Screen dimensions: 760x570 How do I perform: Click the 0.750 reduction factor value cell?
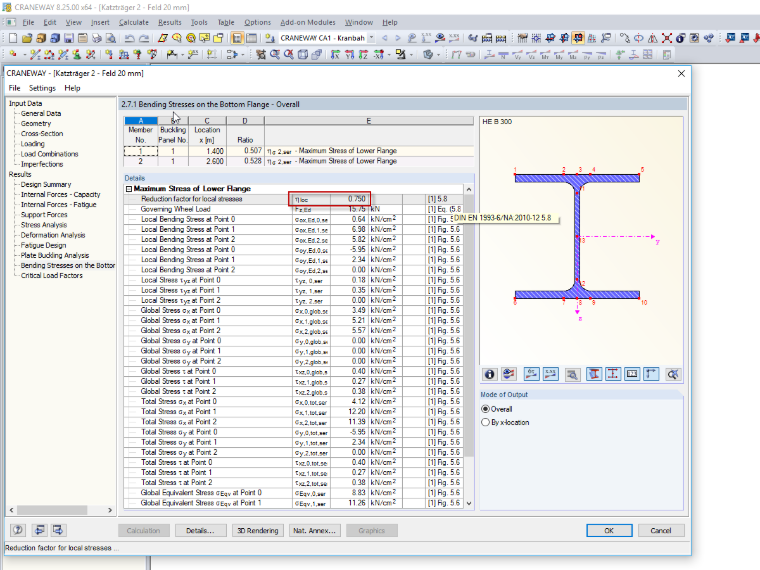351,199
